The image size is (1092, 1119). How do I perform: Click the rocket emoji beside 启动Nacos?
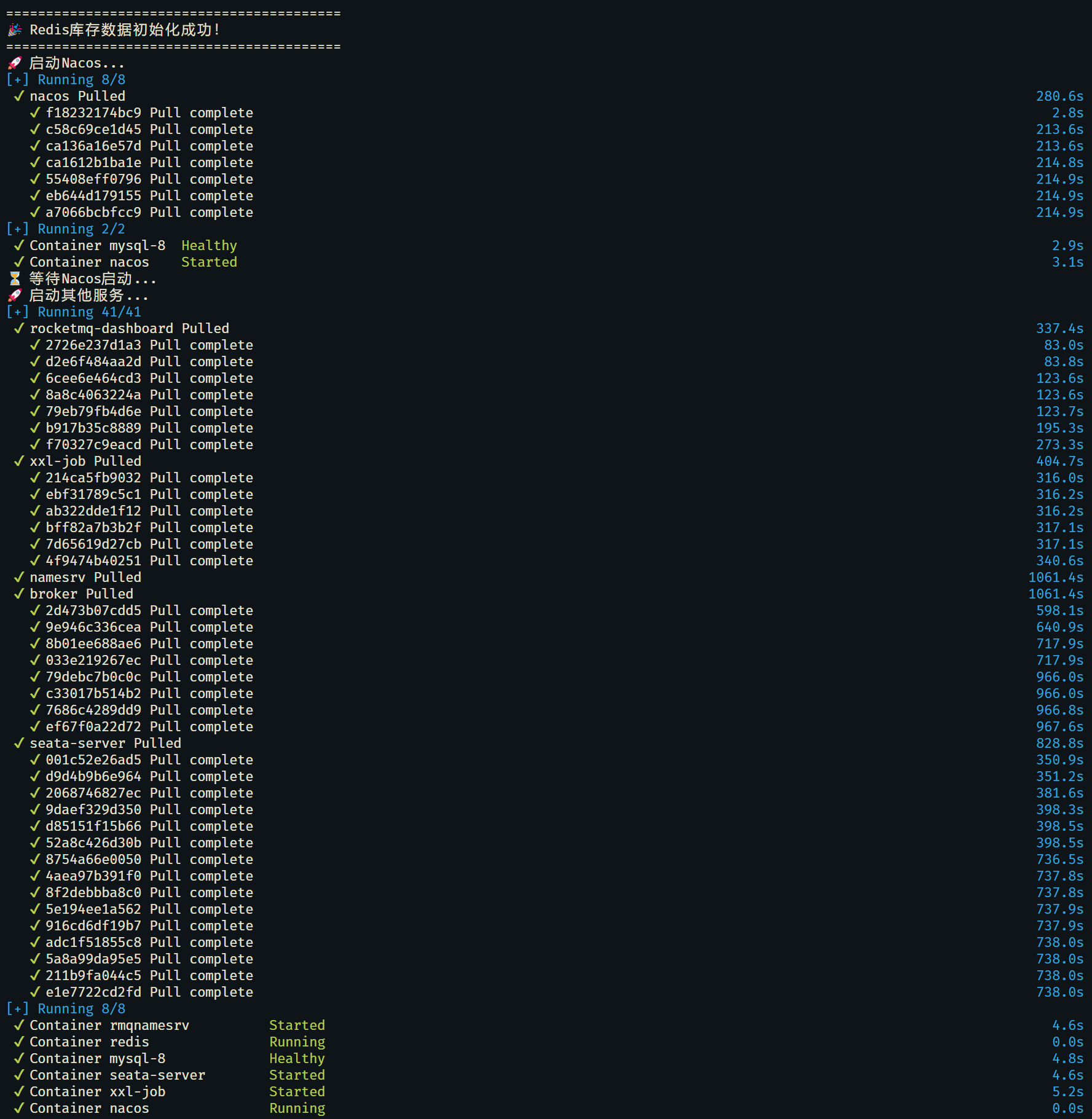click(x=15, y=63)
